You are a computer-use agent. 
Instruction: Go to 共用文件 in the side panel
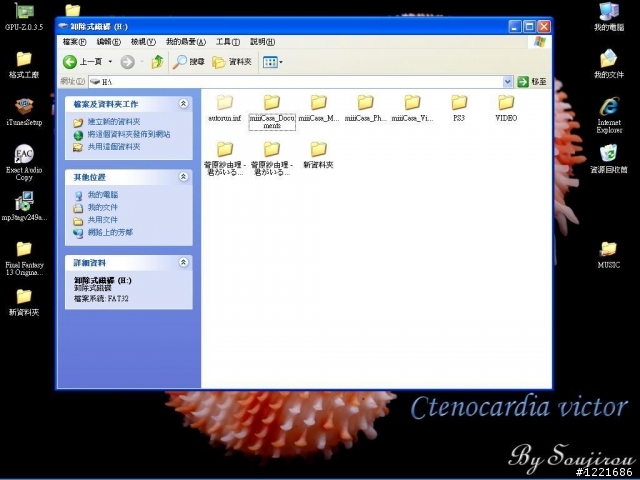[103, 220]
